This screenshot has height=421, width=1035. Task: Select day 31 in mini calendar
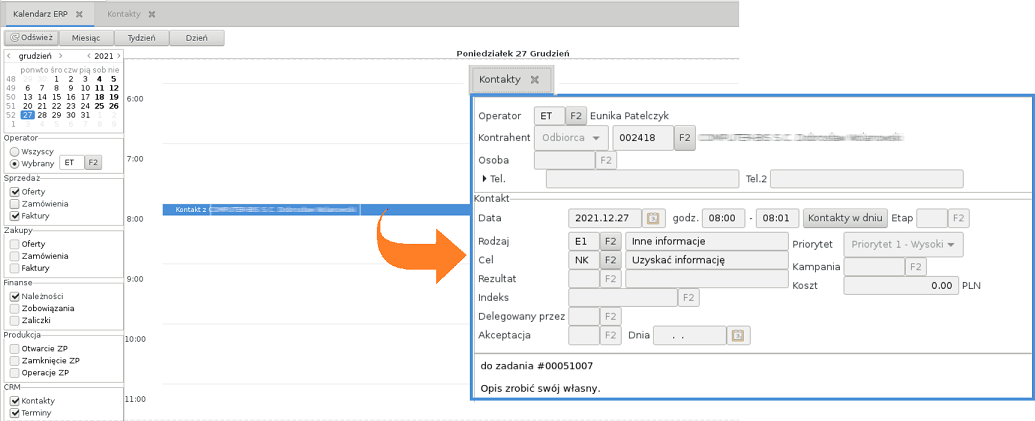click(85, 115)
